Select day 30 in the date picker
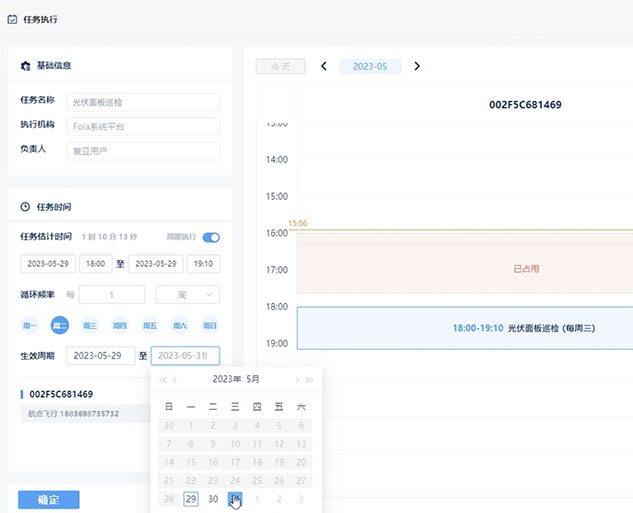This screenshot has width=633, height=513. [x=213, y=499]
